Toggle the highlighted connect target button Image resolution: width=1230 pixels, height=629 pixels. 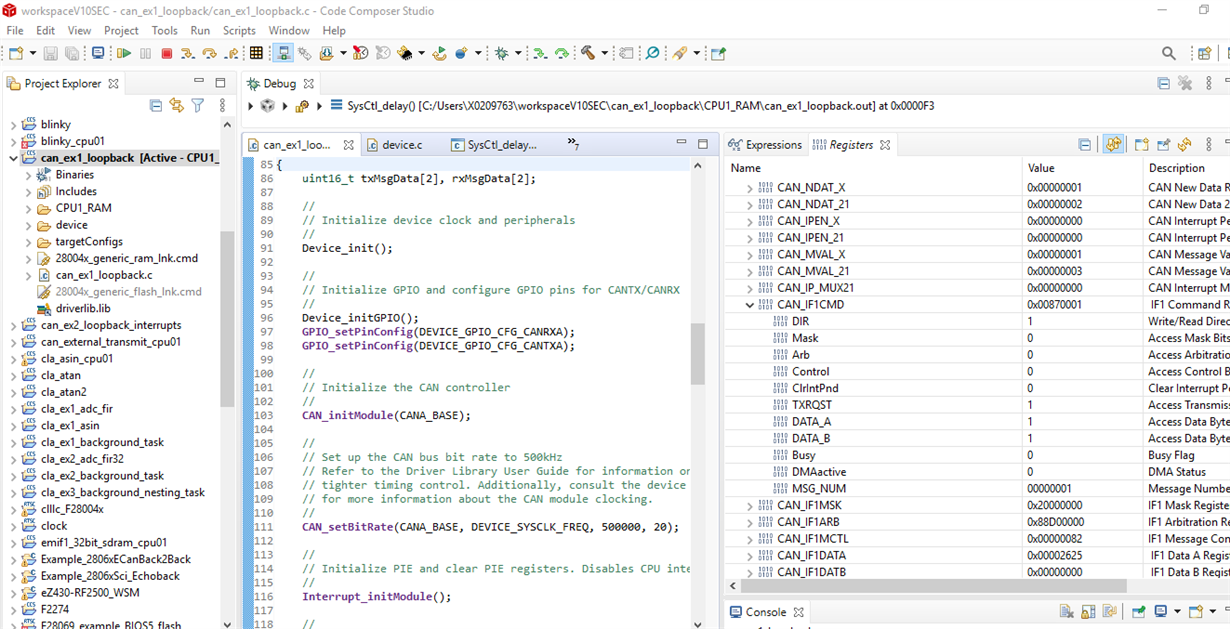click(283, 53)
